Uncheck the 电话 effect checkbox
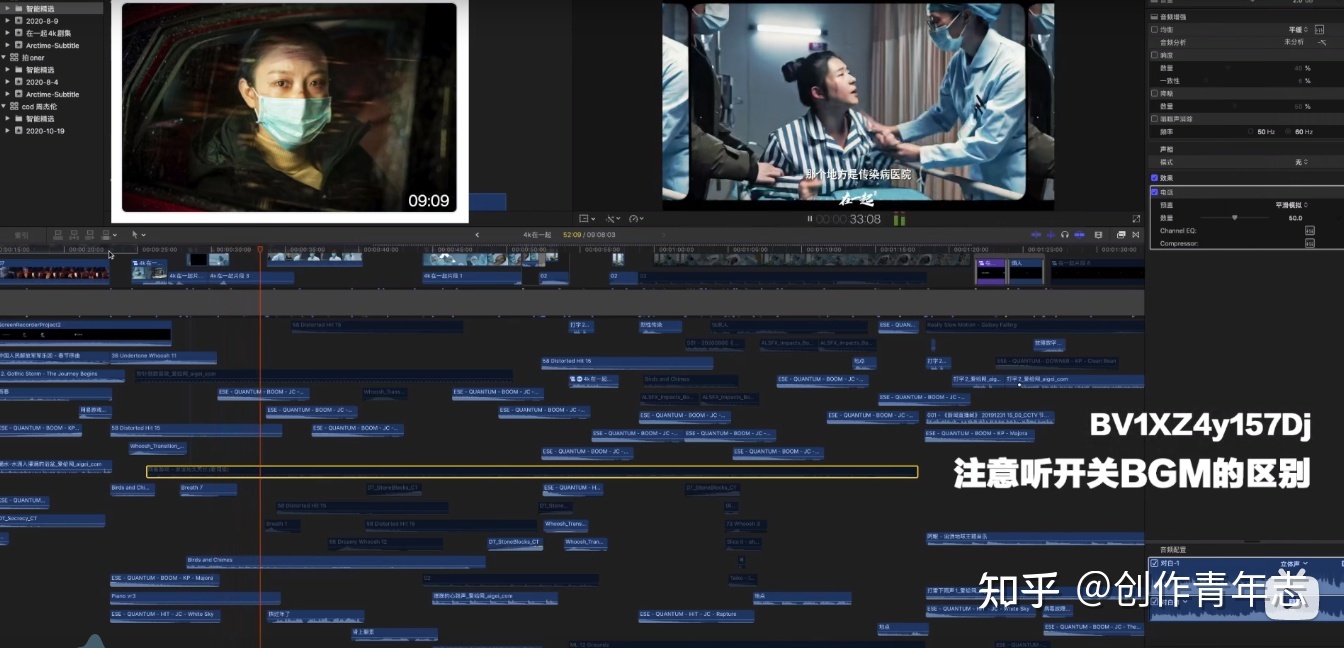 click(x=1155, y=191)
